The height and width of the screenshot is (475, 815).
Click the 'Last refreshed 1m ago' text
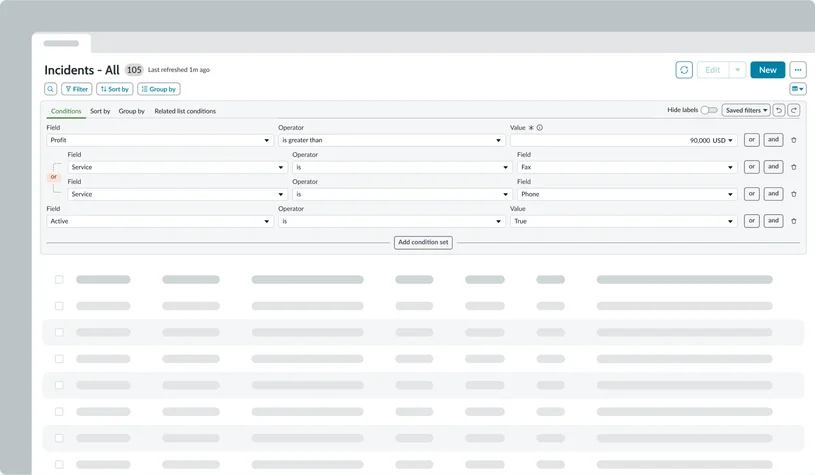(179, 70)
